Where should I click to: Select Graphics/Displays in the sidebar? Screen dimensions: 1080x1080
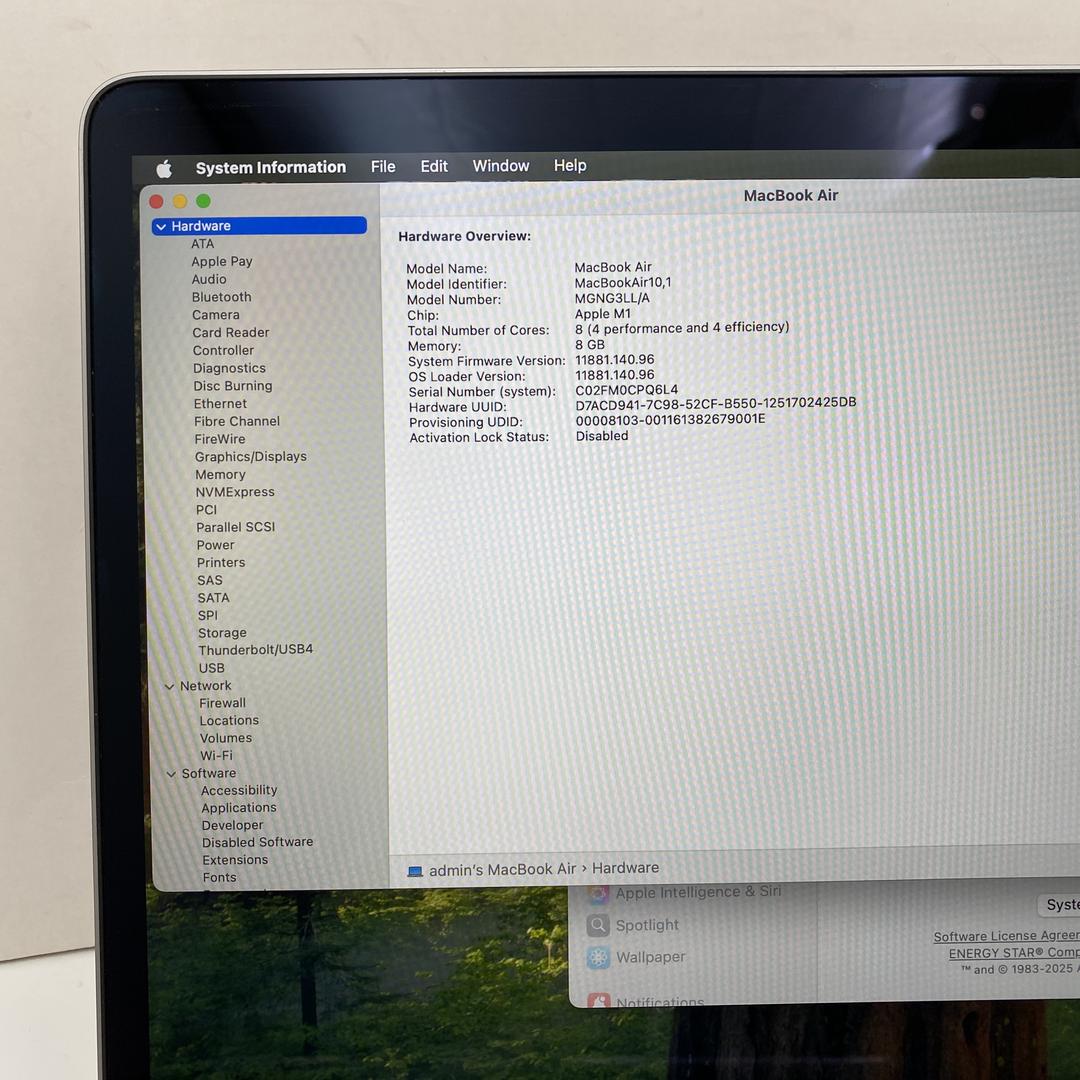pyautogui.click(x=250, y=457)
